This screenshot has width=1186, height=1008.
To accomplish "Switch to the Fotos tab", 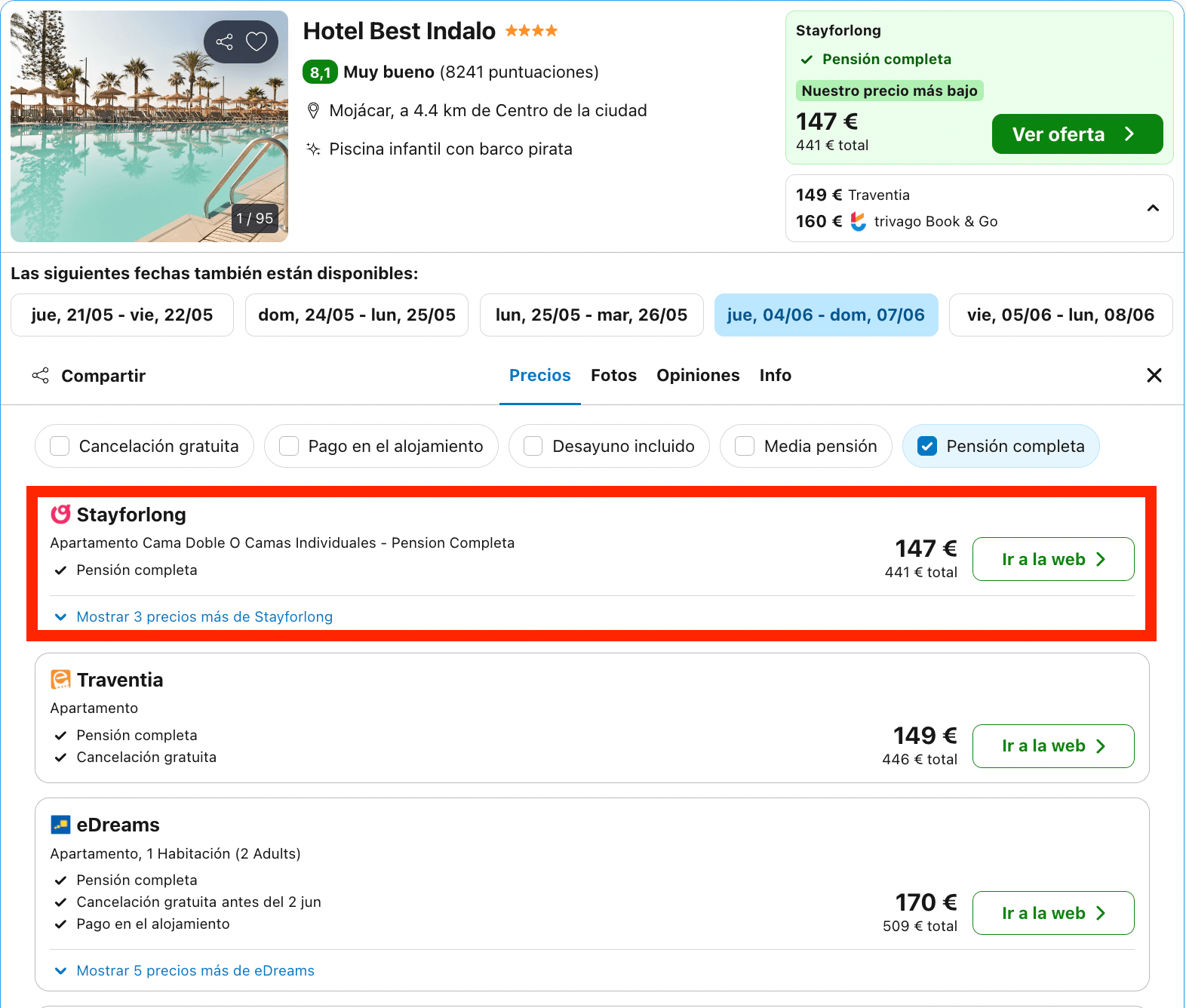I will [613, 375].
